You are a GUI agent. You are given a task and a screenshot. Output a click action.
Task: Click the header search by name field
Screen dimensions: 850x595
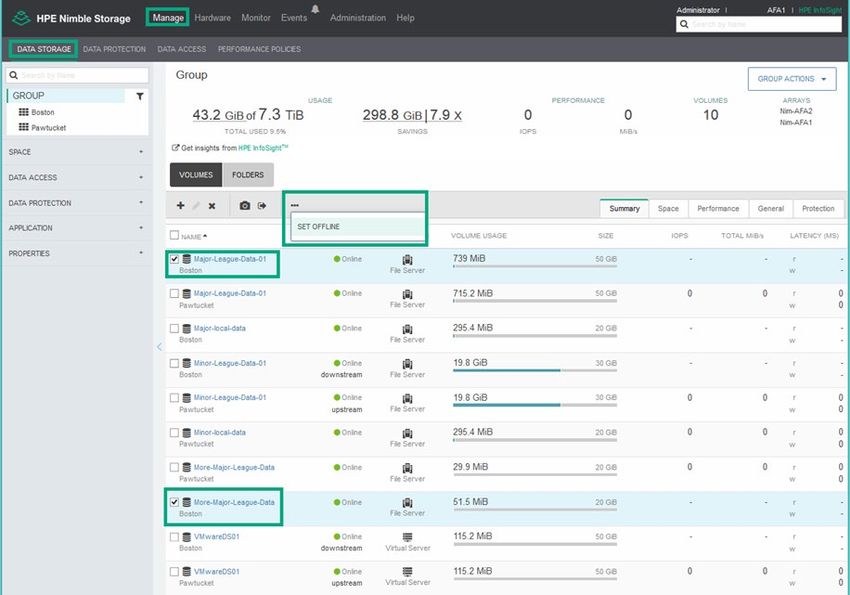[759, 24]
